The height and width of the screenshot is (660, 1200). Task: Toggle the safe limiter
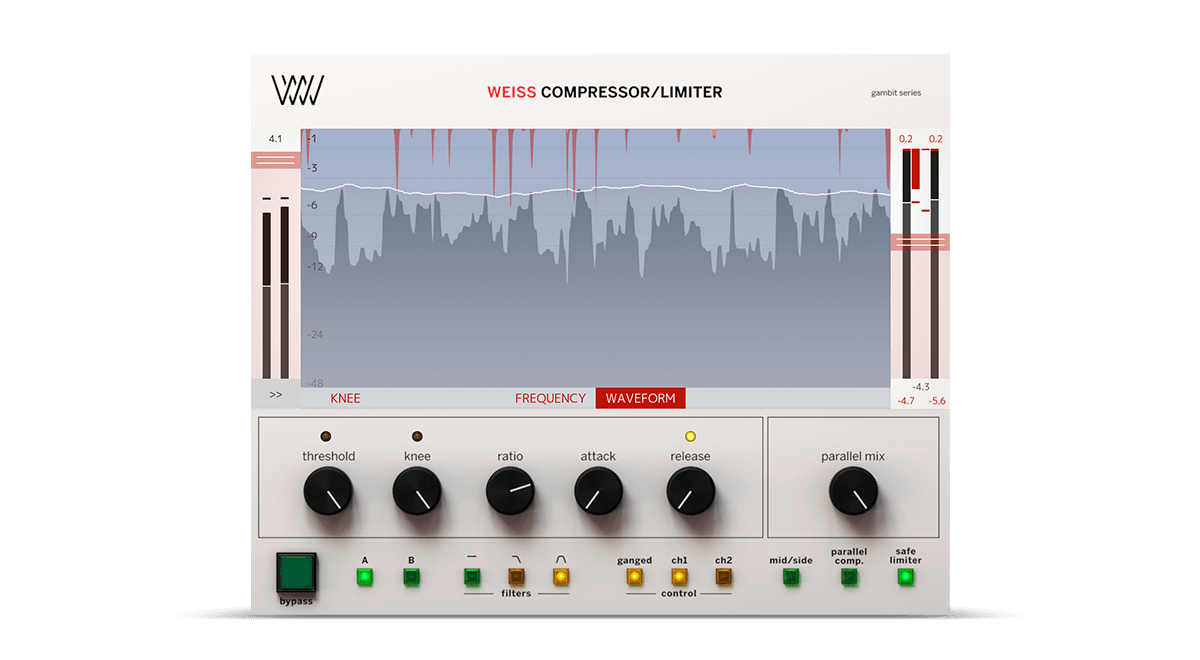pos(905,575)
